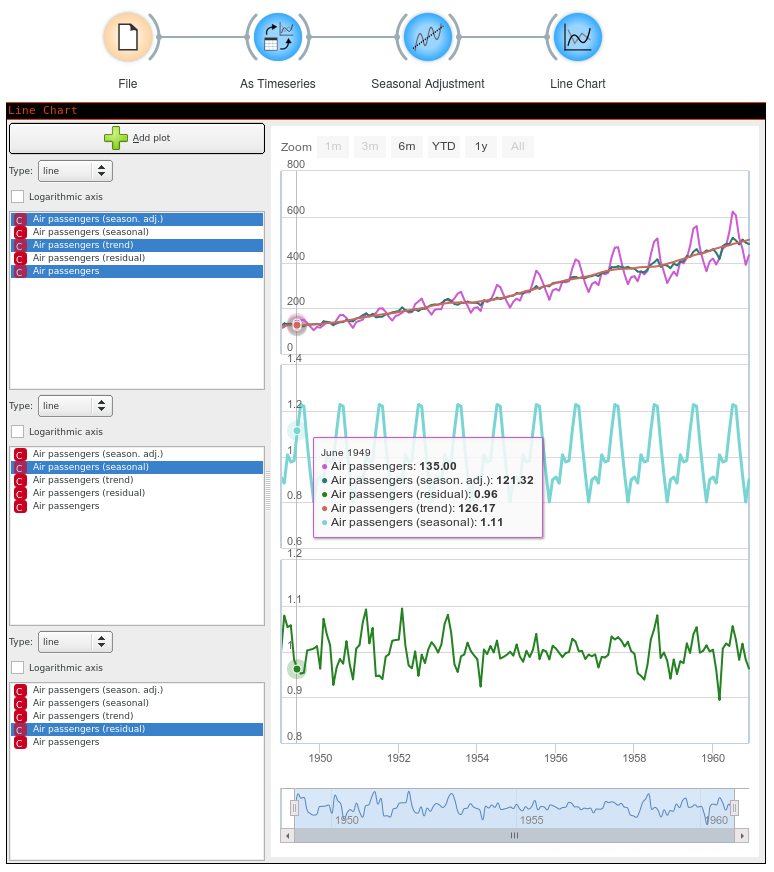Click right handle of range navigator

[734, 807]
